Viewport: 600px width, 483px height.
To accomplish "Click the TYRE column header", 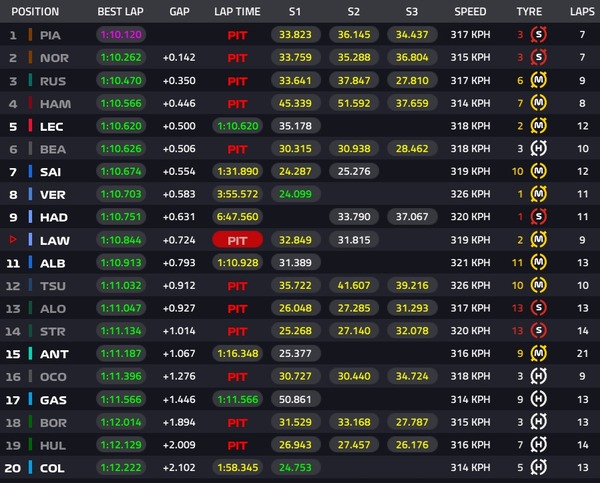I will 529,12.
